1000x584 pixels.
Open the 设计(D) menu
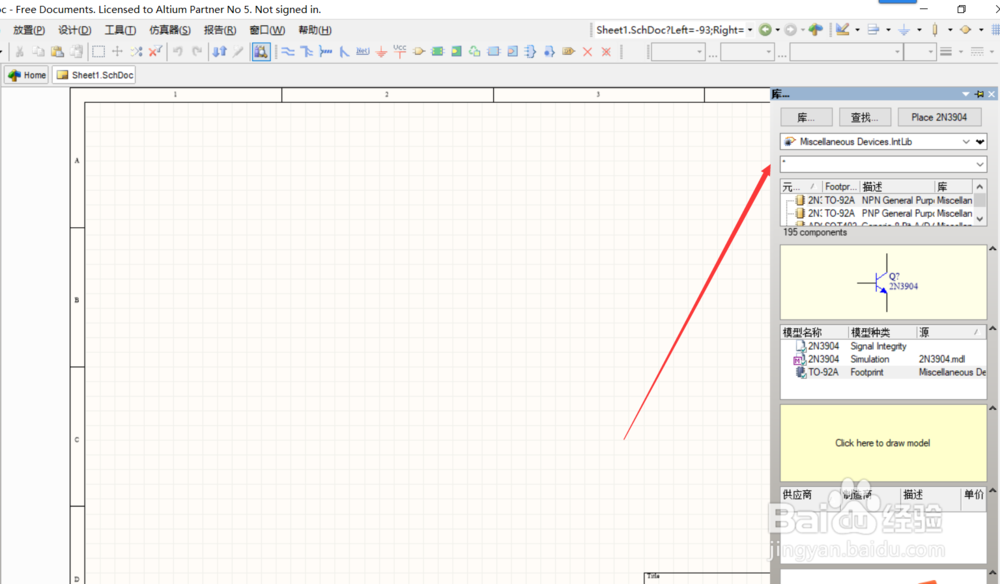coord(75,30)
